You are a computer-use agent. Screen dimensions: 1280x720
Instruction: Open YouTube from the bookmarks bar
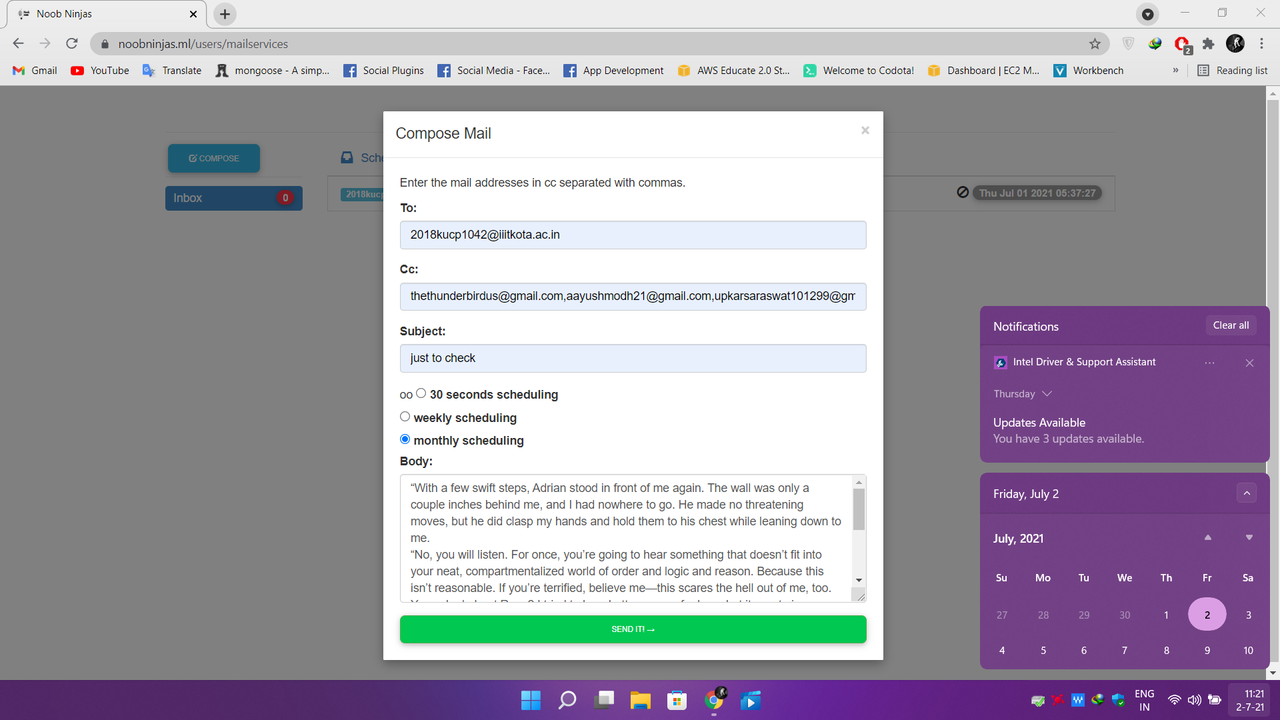coord(99,70)
